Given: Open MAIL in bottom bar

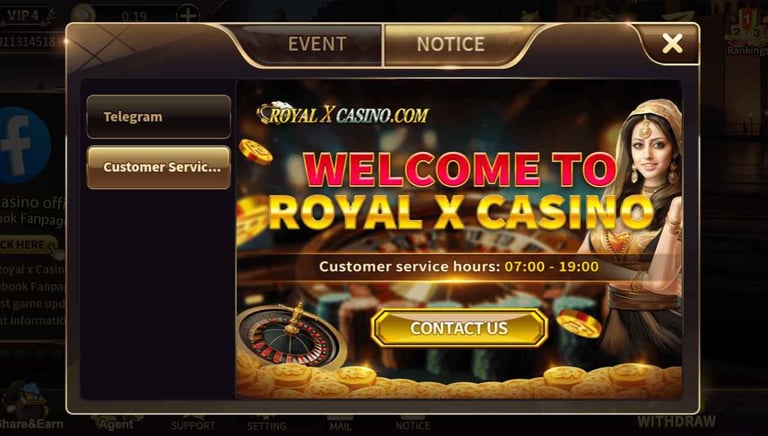Looking at the screenshot, I should pyautogui.click(x=340, y=425).
